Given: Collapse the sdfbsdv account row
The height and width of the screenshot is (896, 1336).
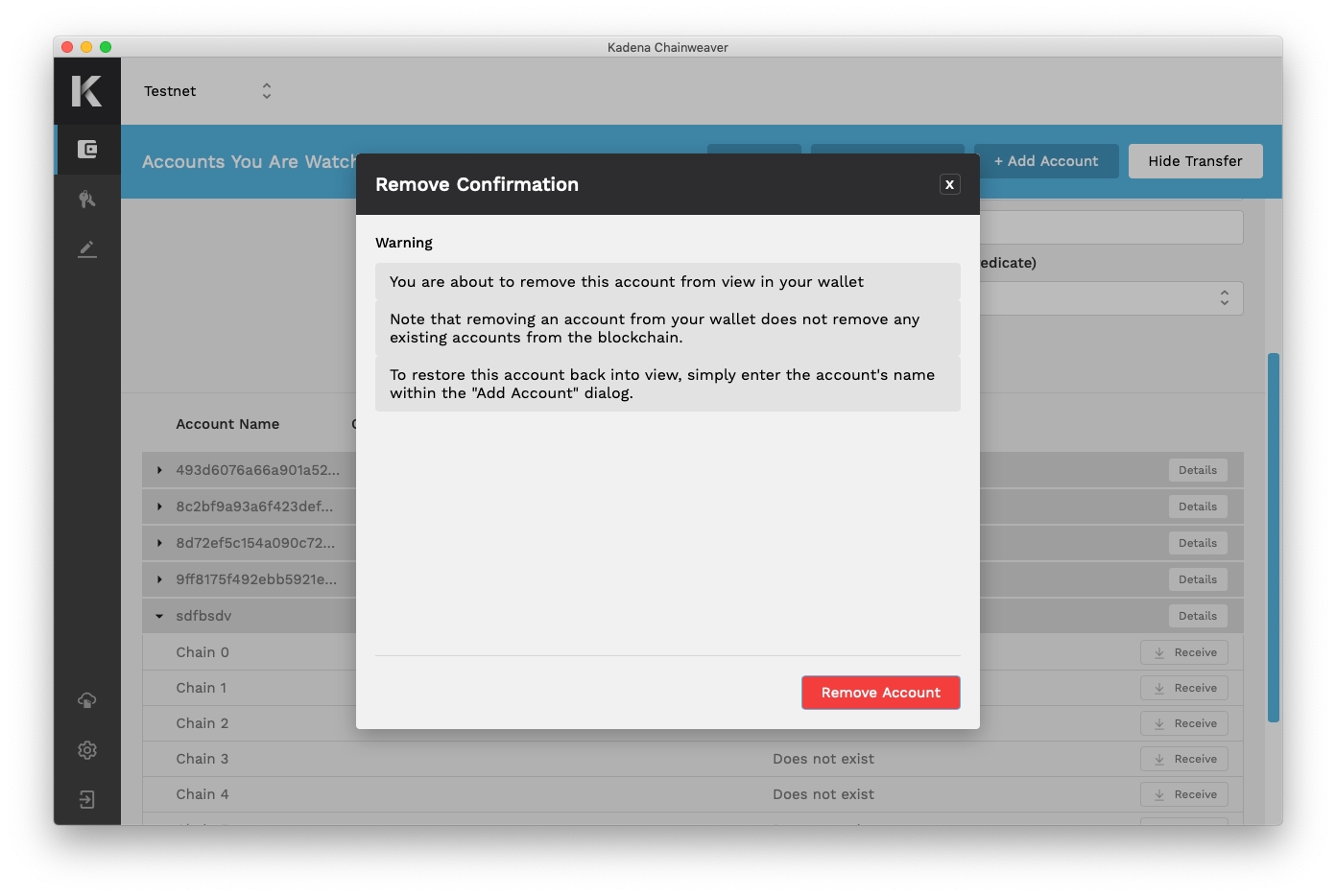Looking at the screenshot, I should coord(159,616).
